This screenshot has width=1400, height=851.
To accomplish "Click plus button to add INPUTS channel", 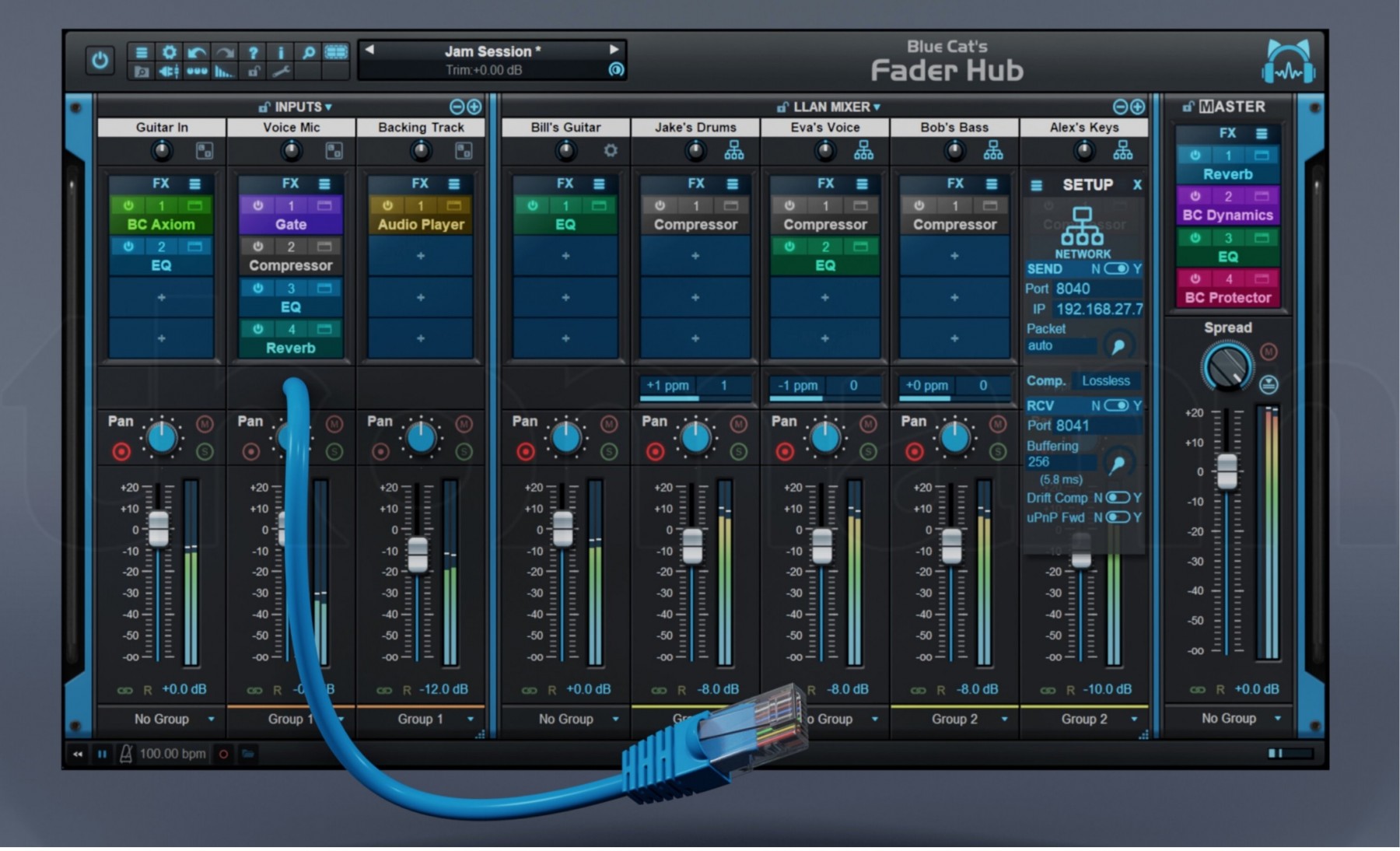I will point(474,107).
